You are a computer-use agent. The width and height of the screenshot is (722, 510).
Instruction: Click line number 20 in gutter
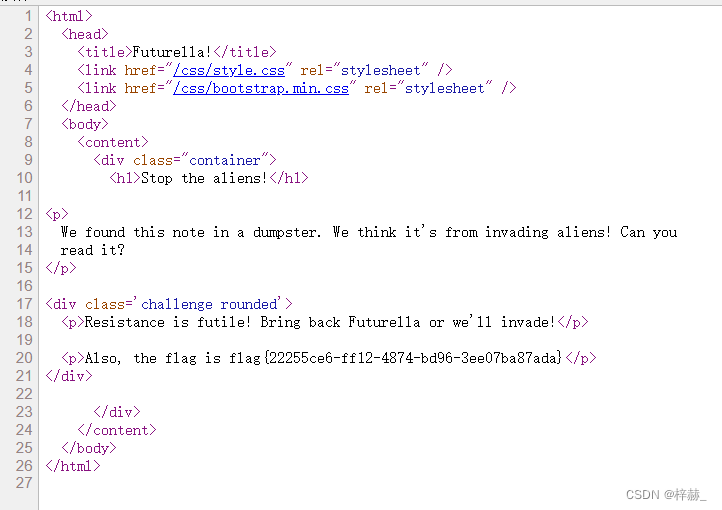24,358
